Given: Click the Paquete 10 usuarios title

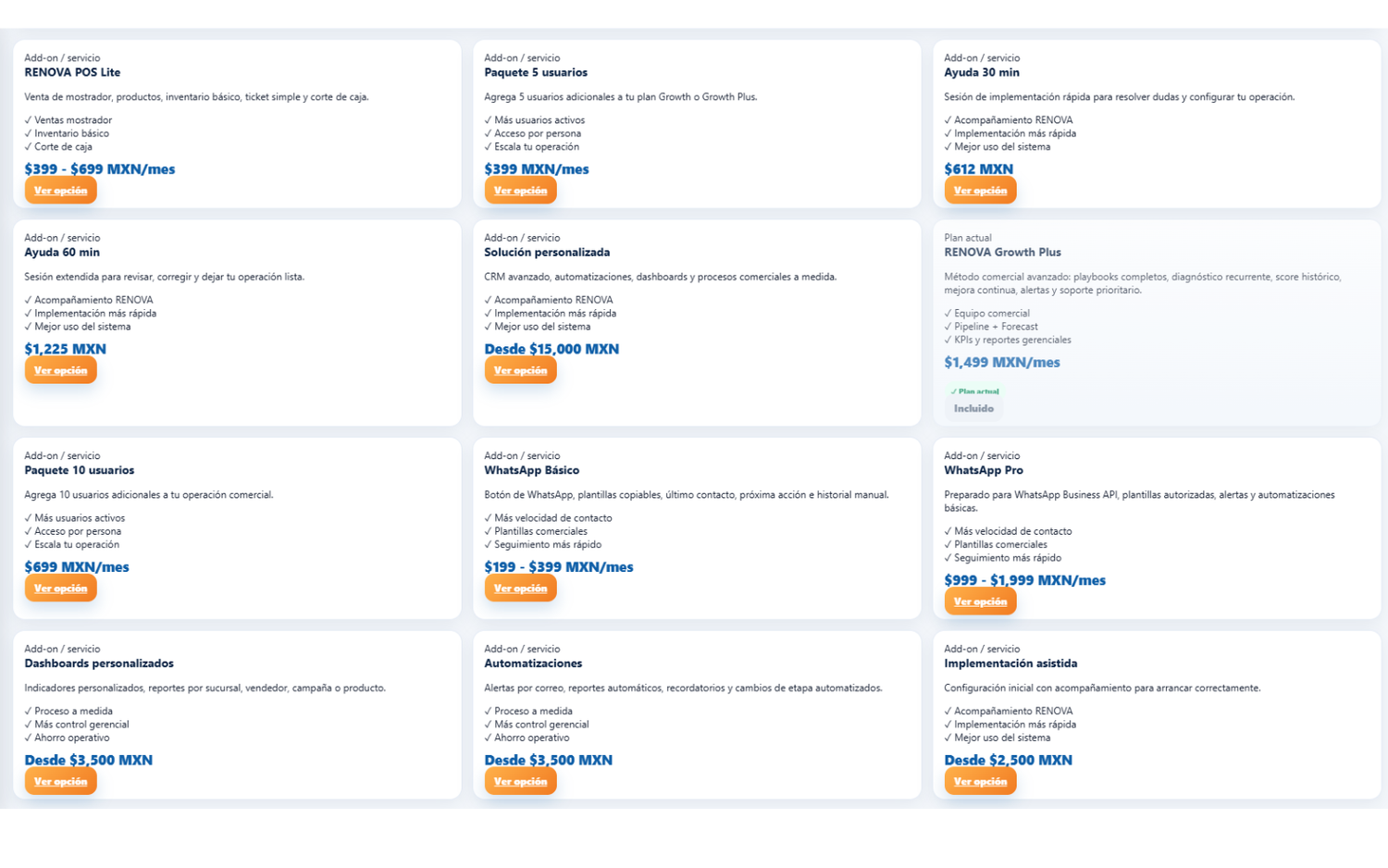Looking at the screenshot, I should click(80, 470).
